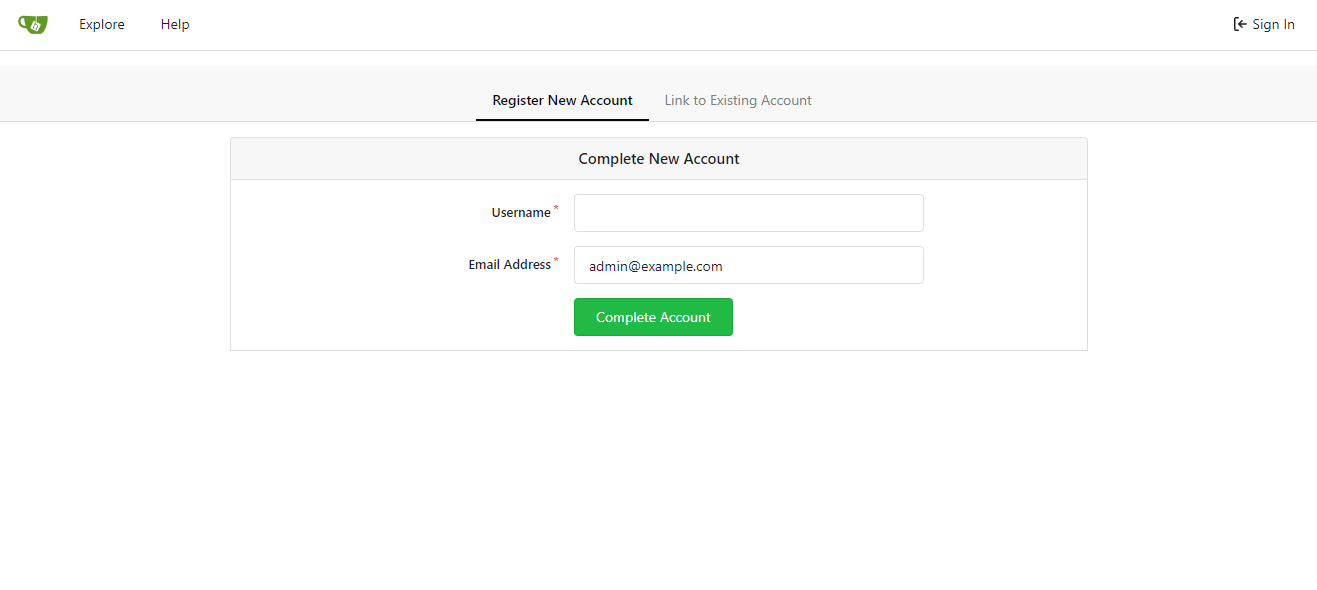Select Help in the navigation bar
Viewport: 1317px width, 590px height.
(x=174, y=24)
